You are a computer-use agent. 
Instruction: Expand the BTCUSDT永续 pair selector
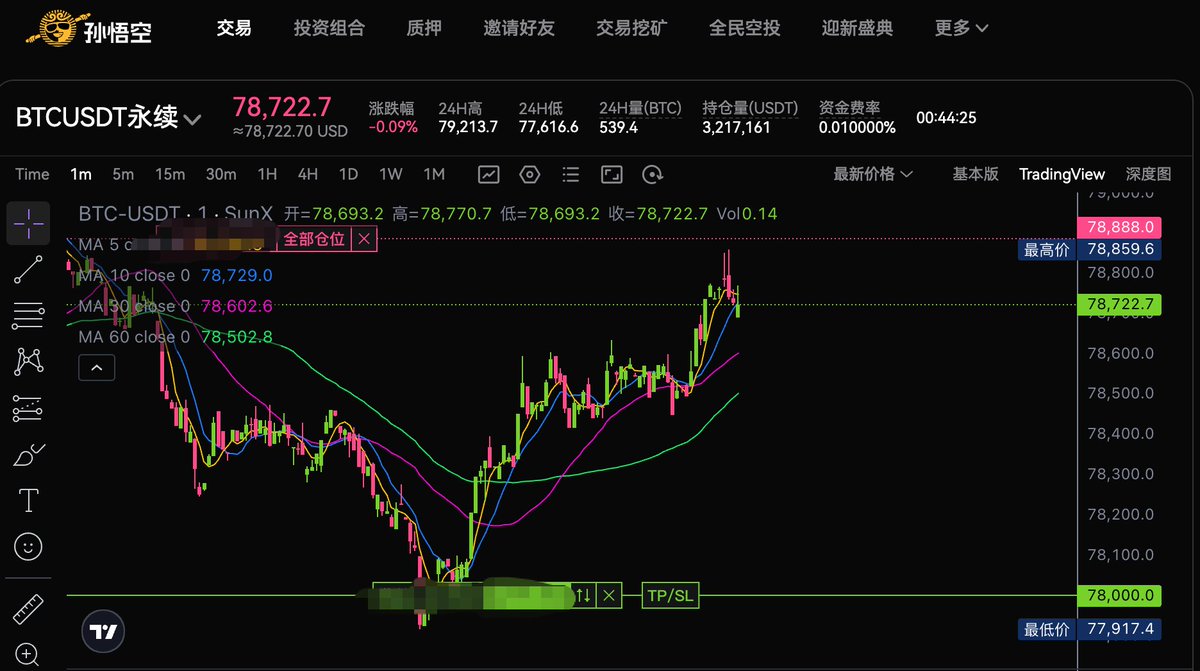tap(108, 118)
